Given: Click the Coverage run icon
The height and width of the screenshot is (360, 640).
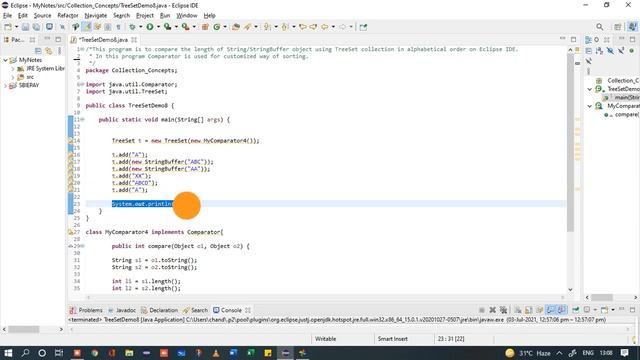Looking at the screenshot, I should (167, 27).
